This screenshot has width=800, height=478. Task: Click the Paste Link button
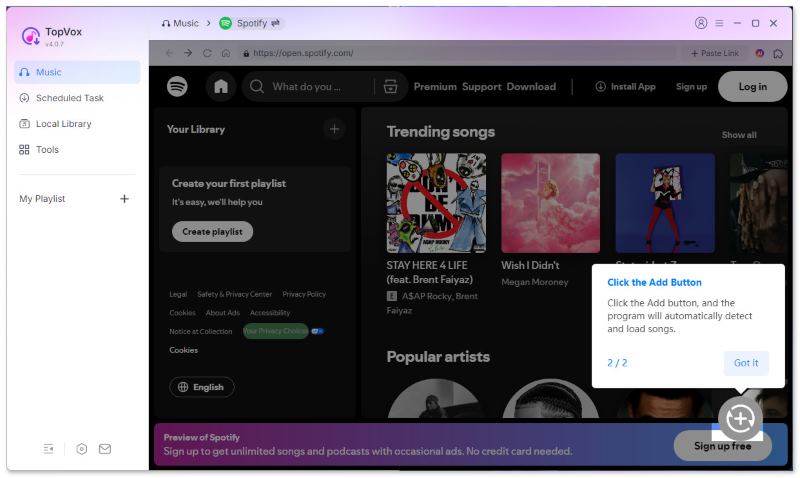pos(714,53)
